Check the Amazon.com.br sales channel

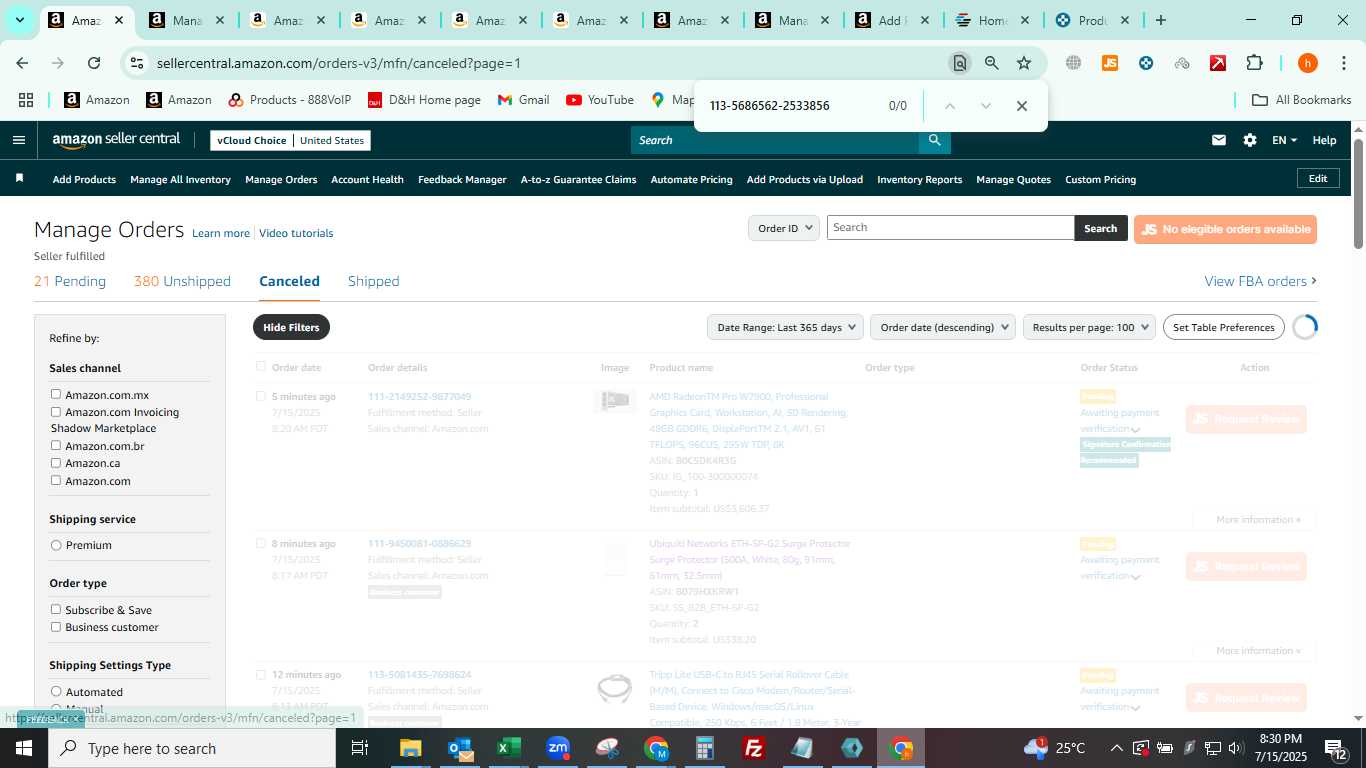point(56,445)
